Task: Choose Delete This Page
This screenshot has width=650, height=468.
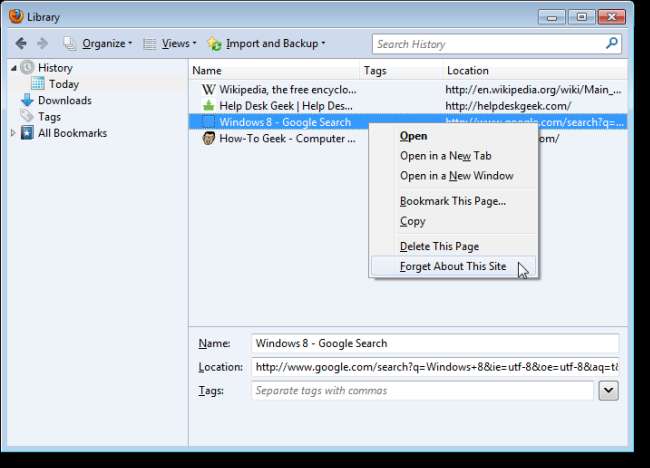Action: tap(454, 246)
